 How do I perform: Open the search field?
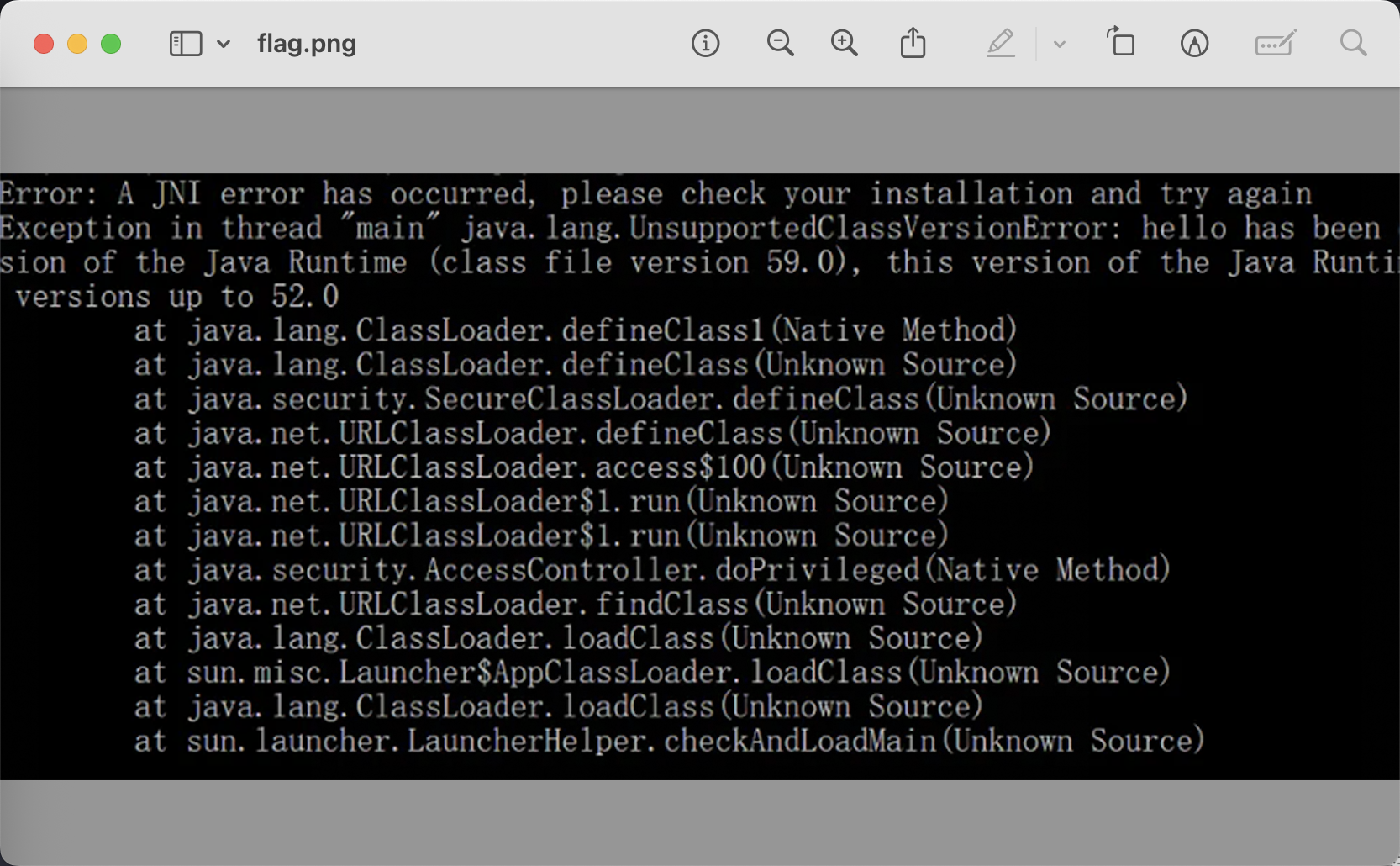pos(1353,44)
